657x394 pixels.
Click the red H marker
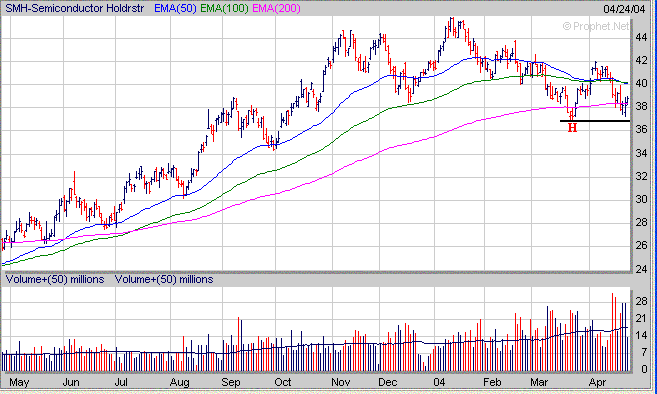(572, 128)
